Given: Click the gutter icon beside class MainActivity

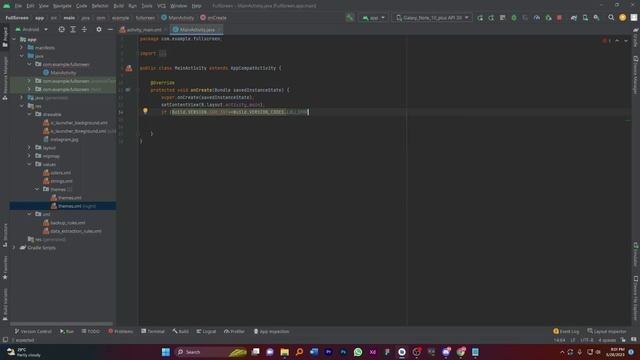Looking at the screenshot, I should point(129,68).
